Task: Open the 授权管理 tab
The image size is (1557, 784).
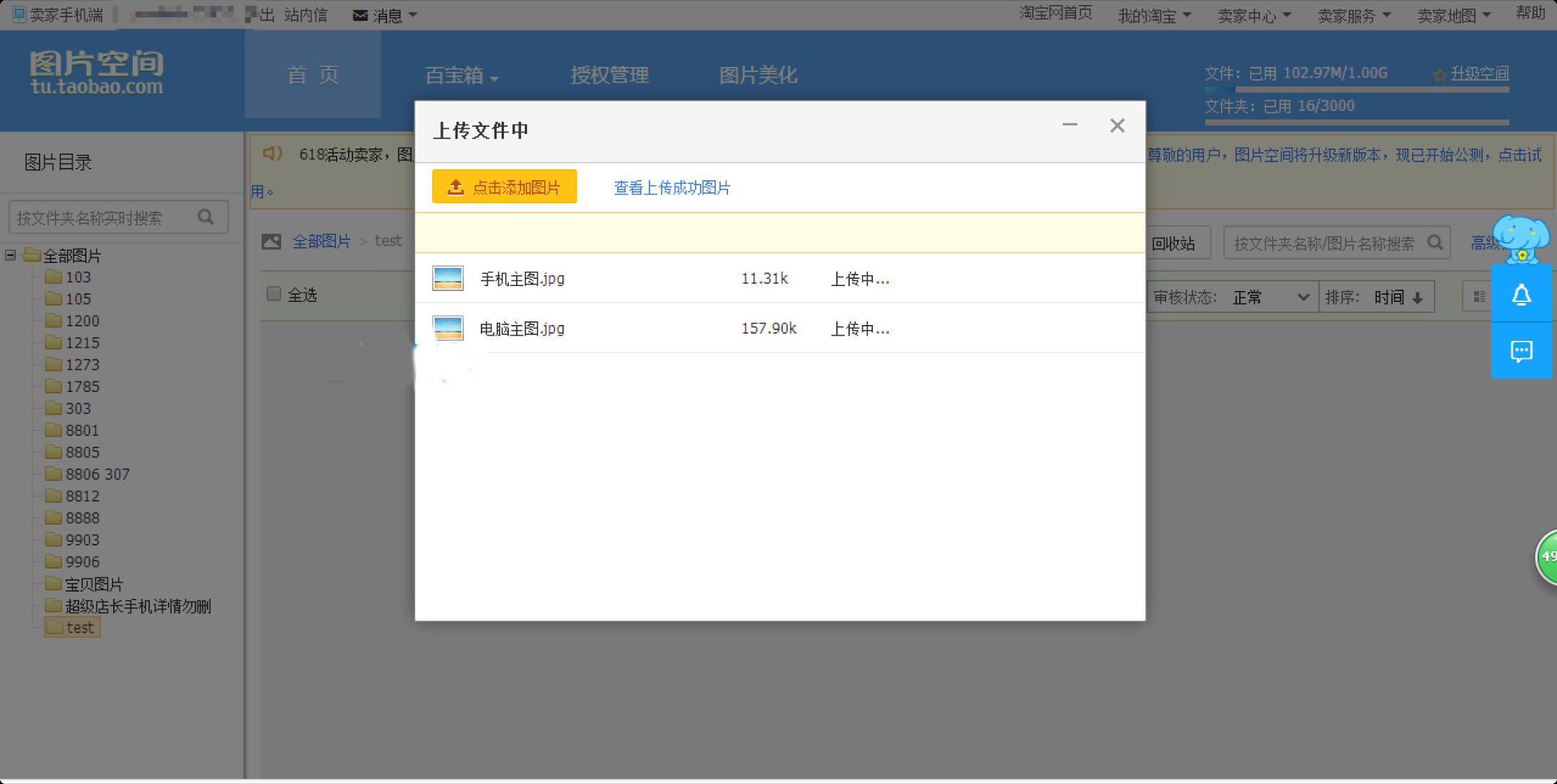Action: coord(609,75)
